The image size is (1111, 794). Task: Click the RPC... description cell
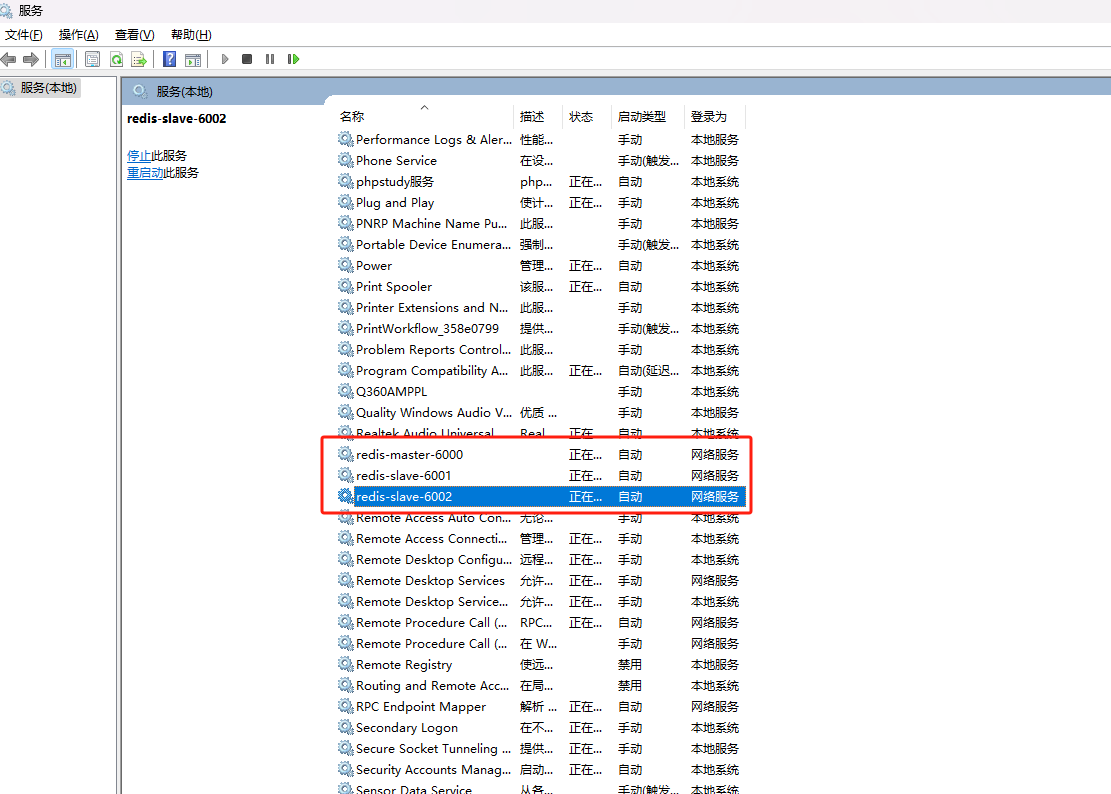536,623
